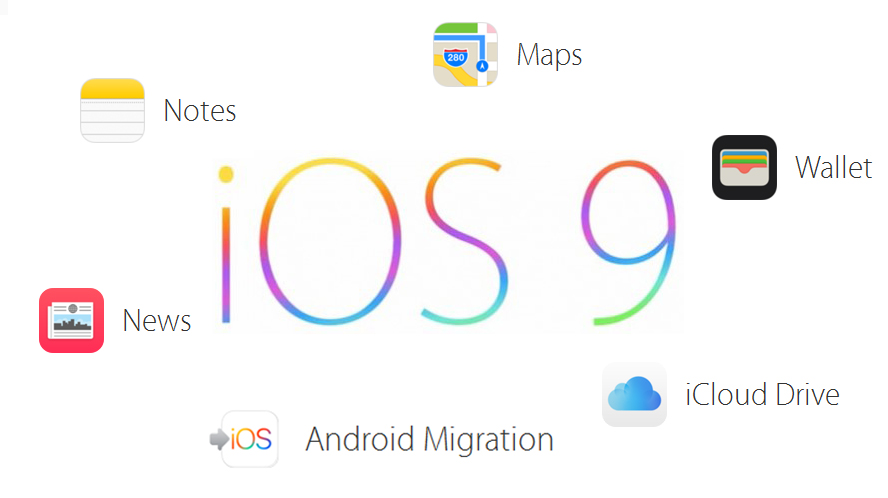Viewport: 888px width, 498px height.
Task: Launch the Maps app icon
Action: 466,54
